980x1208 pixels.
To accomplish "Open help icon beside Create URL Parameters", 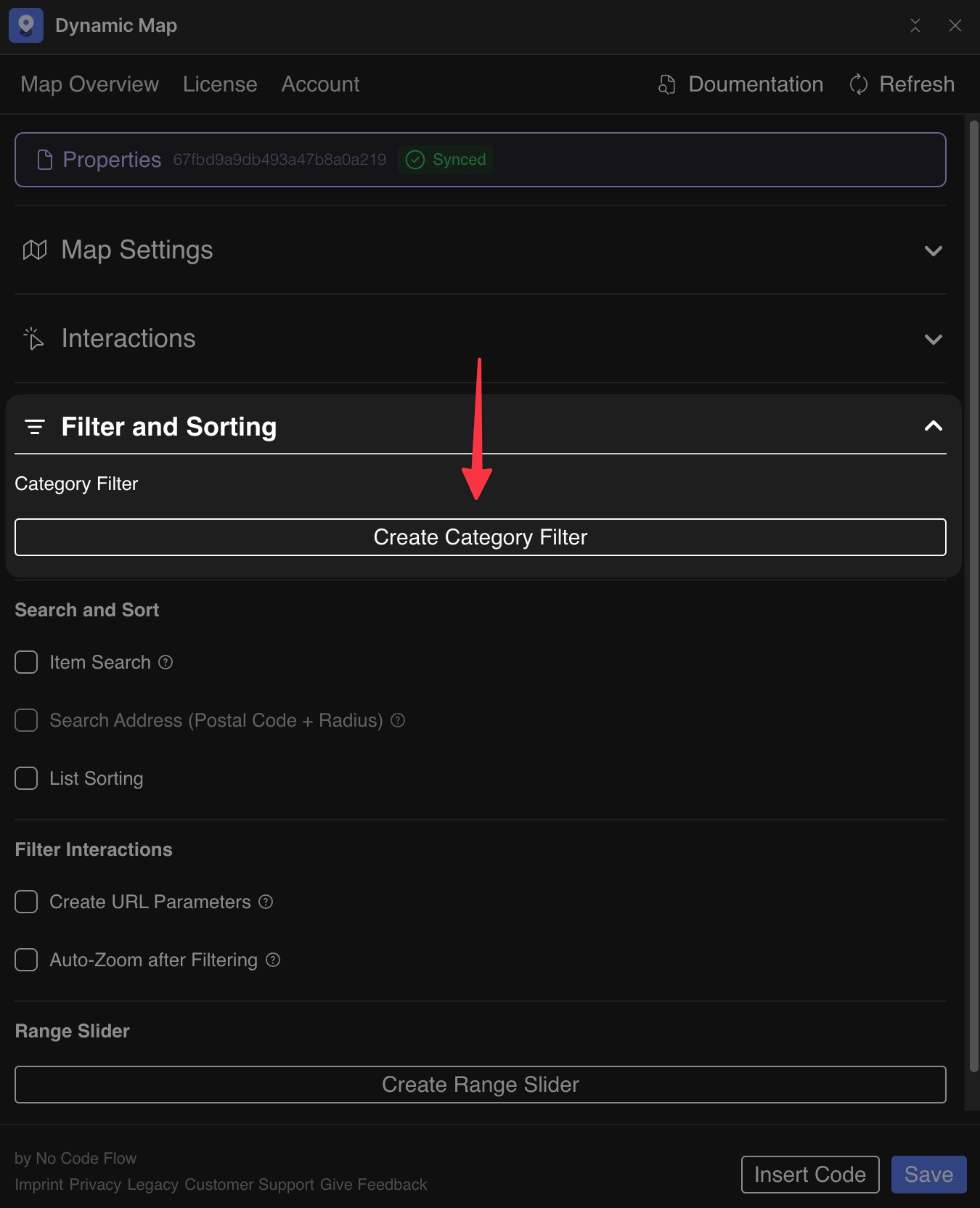I will (x=266, y=902).
